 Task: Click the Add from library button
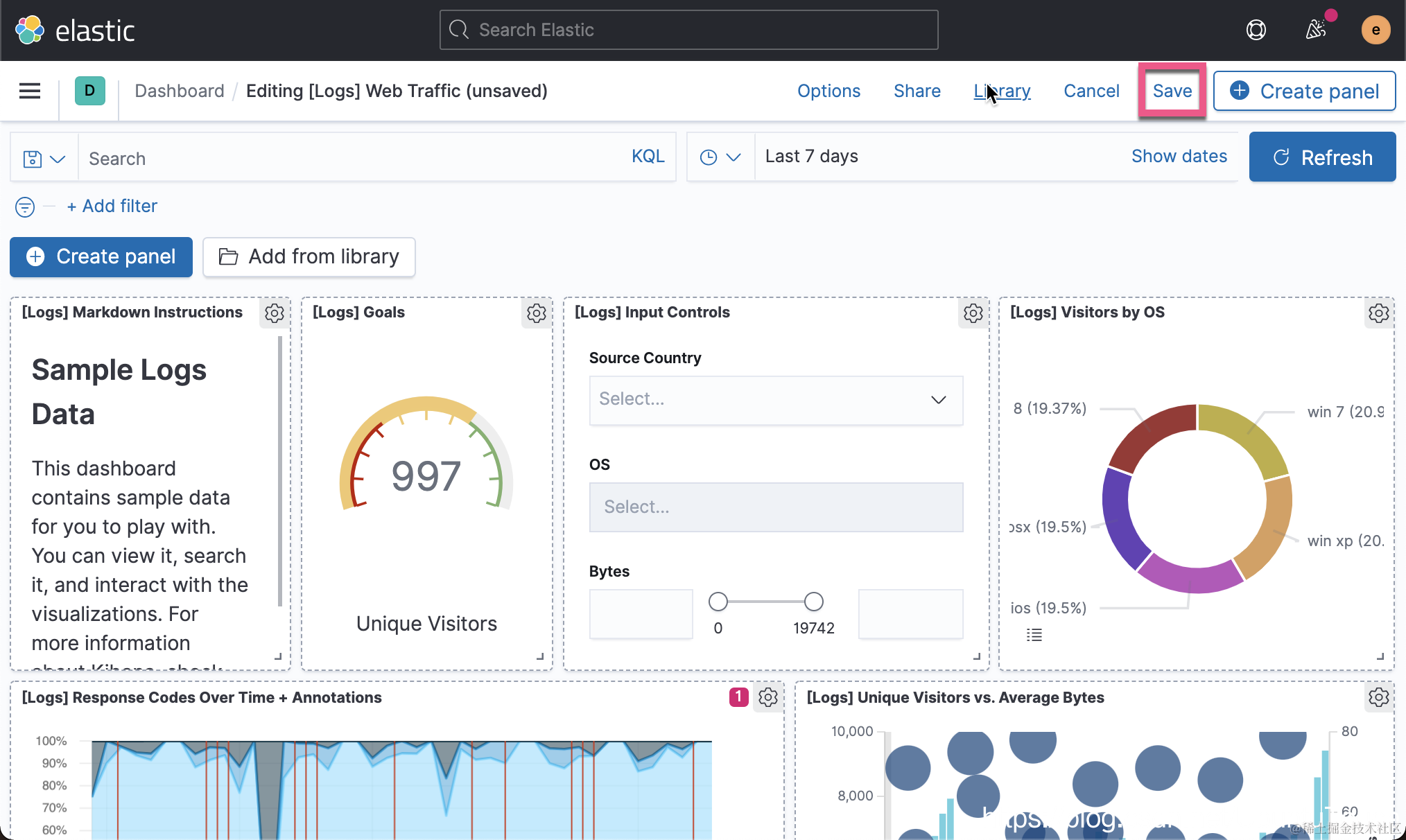tap(309, 257)
